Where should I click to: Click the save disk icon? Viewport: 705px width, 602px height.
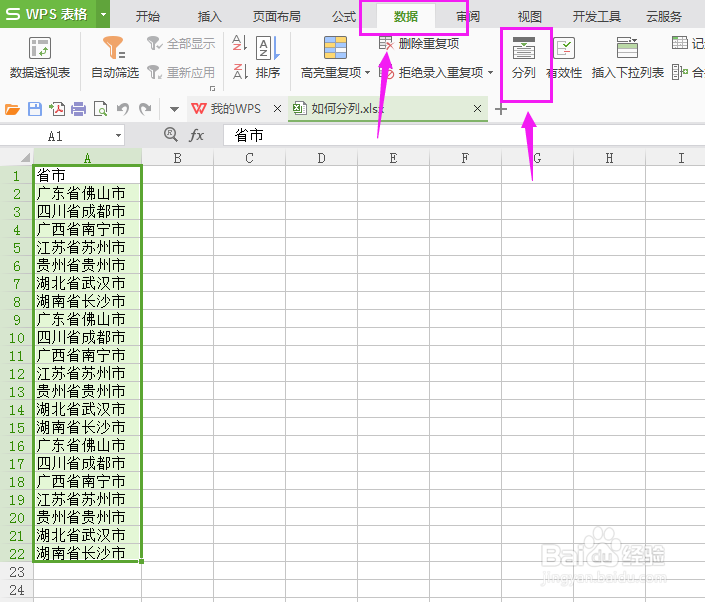tap(35, 109)
